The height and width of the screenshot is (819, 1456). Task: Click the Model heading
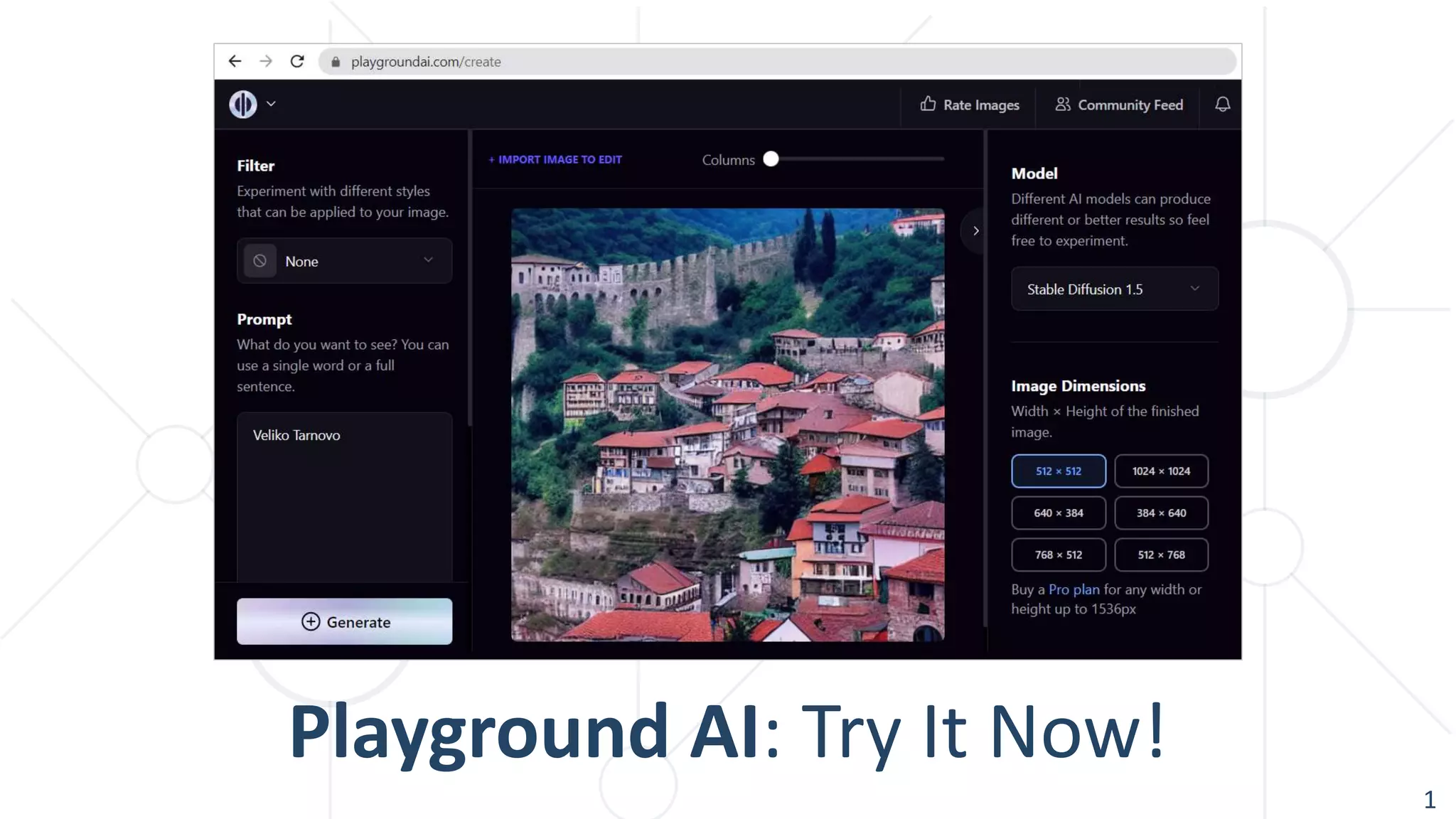click(x=1034, y=173)
